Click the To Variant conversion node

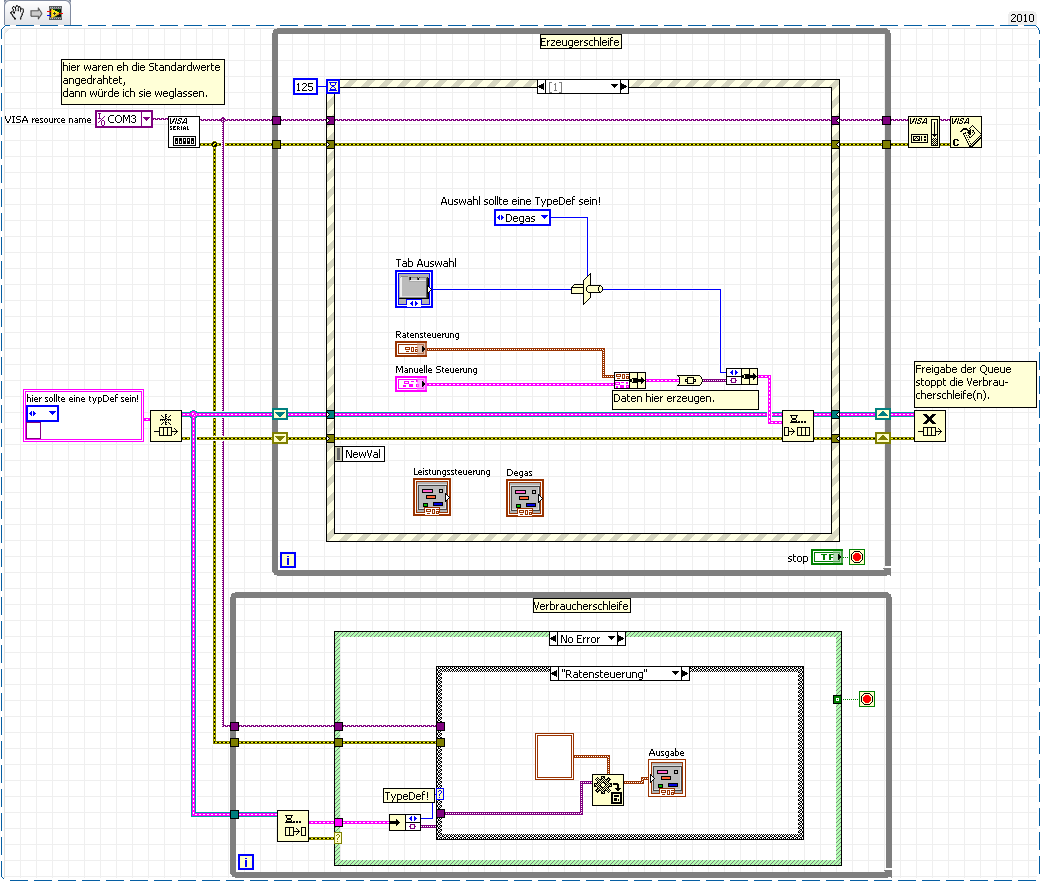(690, 380)
